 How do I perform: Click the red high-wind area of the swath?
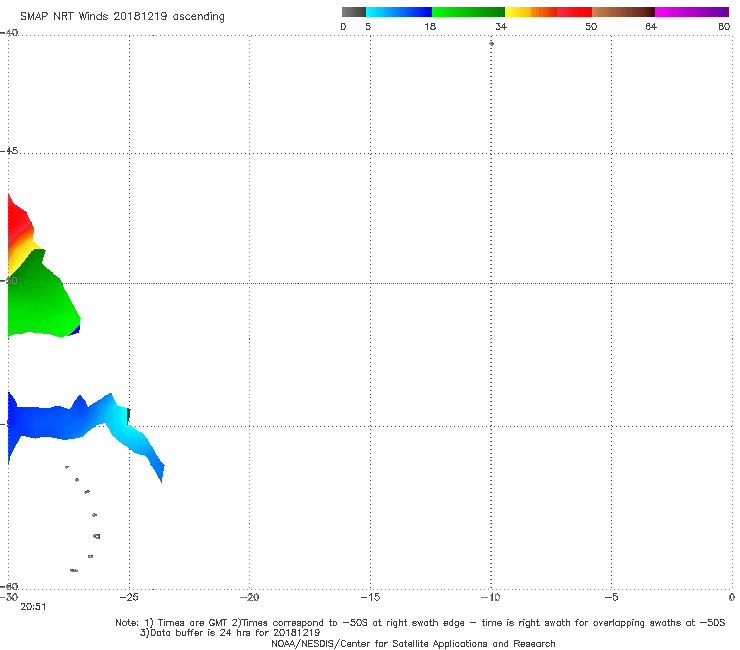click(18, 219)
